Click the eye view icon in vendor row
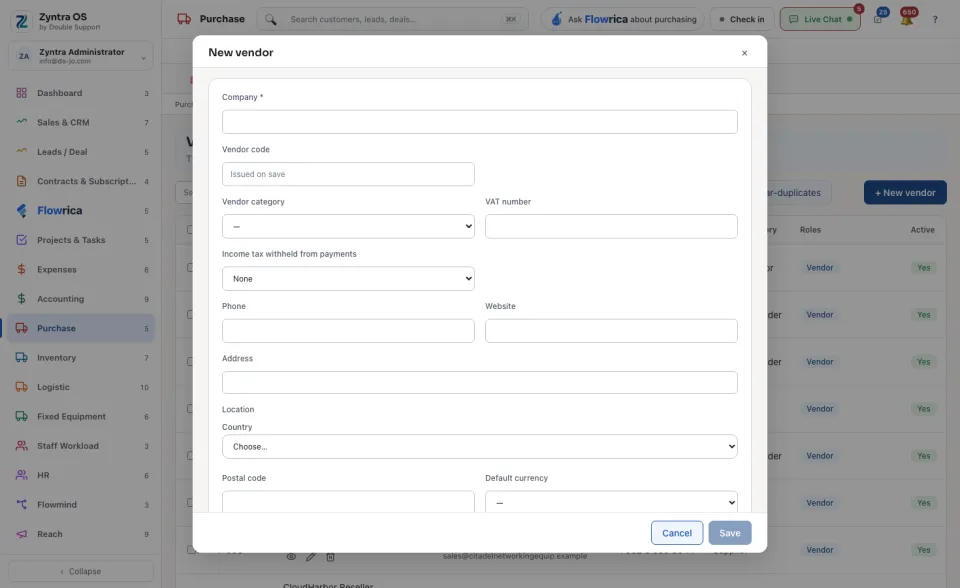Screen dimensions: 960x588 [x=291, y=557]
